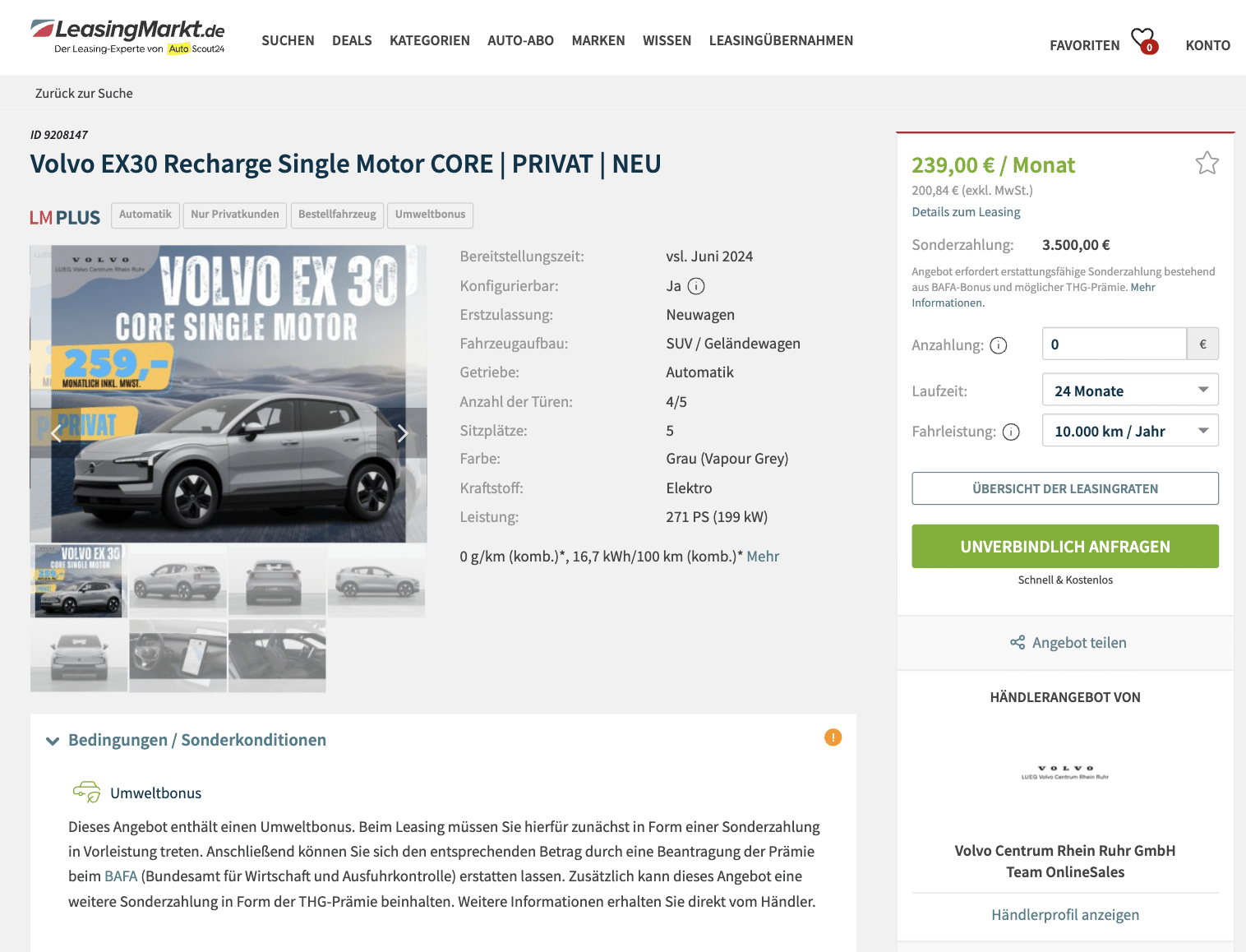Click the Umweltbonus tag
Image resolution: width=1246 pixels, height=952 pixels.
[x=430, y=215]
